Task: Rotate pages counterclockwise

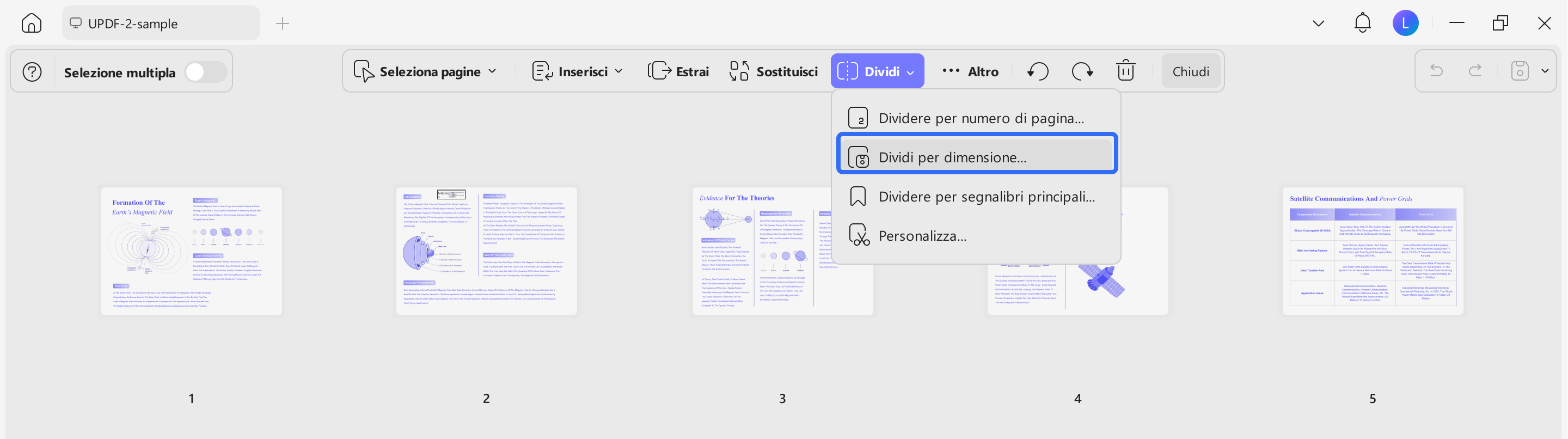Action: pyautogui.click(x=1038, y=71)
